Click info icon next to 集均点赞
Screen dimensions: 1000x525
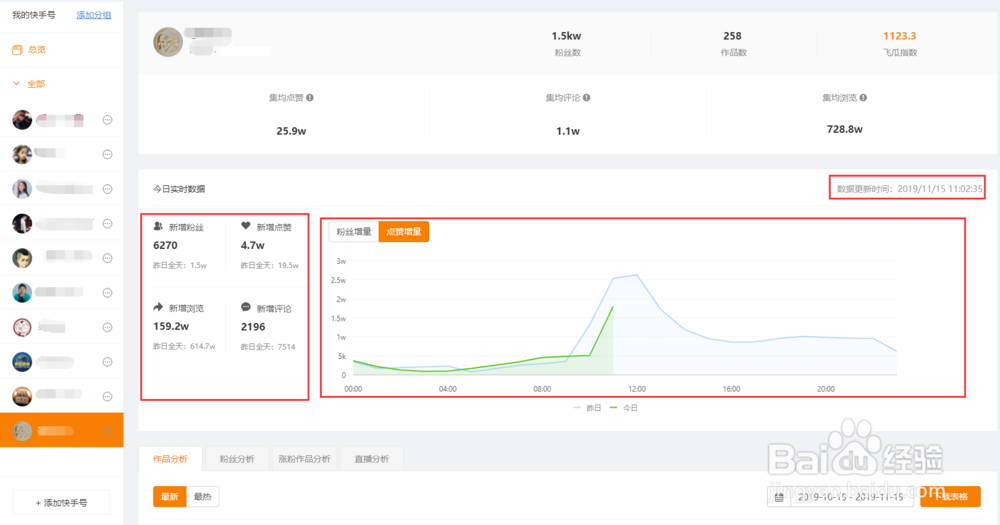pos(310,98)
